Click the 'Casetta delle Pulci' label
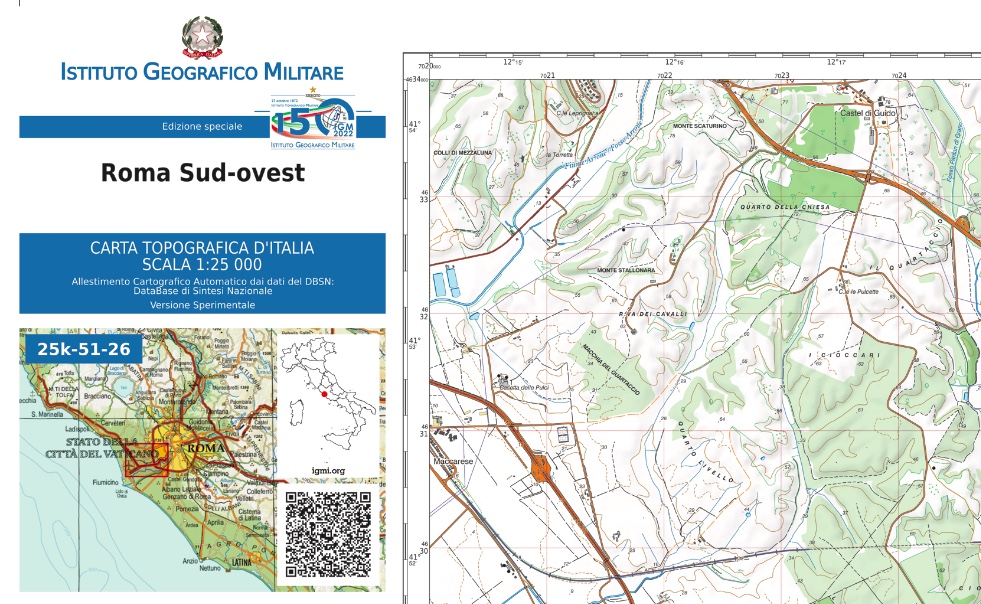Viewport: 981px width, 604px height. point(524,388)
